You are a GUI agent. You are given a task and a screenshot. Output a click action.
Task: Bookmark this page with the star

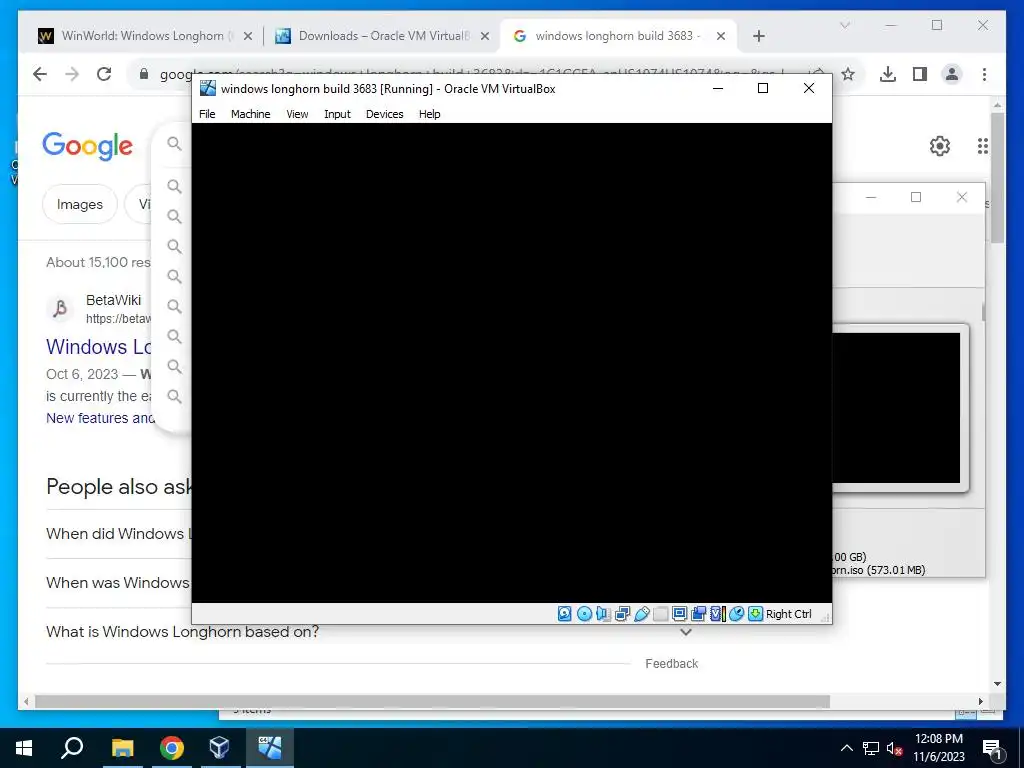pos(848,74)
